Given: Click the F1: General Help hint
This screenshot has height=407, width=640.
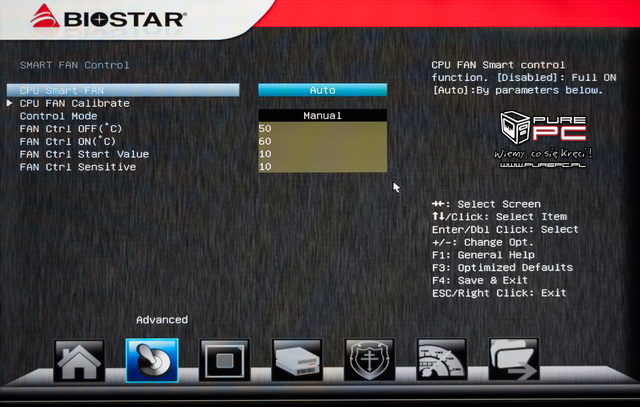Looking at the screenshot, I should coord(483,255).
